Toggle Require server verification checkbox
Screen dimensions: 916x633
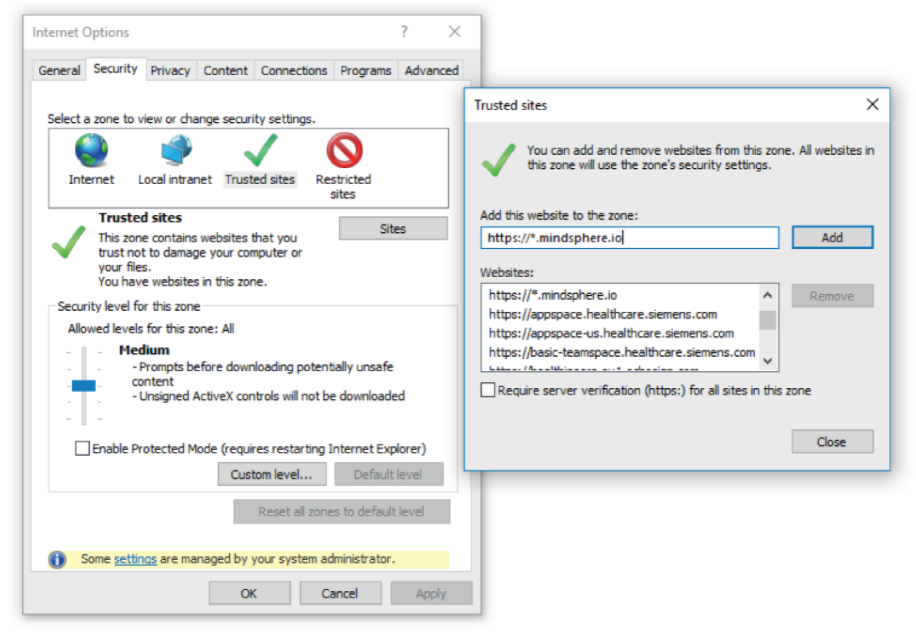(x=488, y=390)
